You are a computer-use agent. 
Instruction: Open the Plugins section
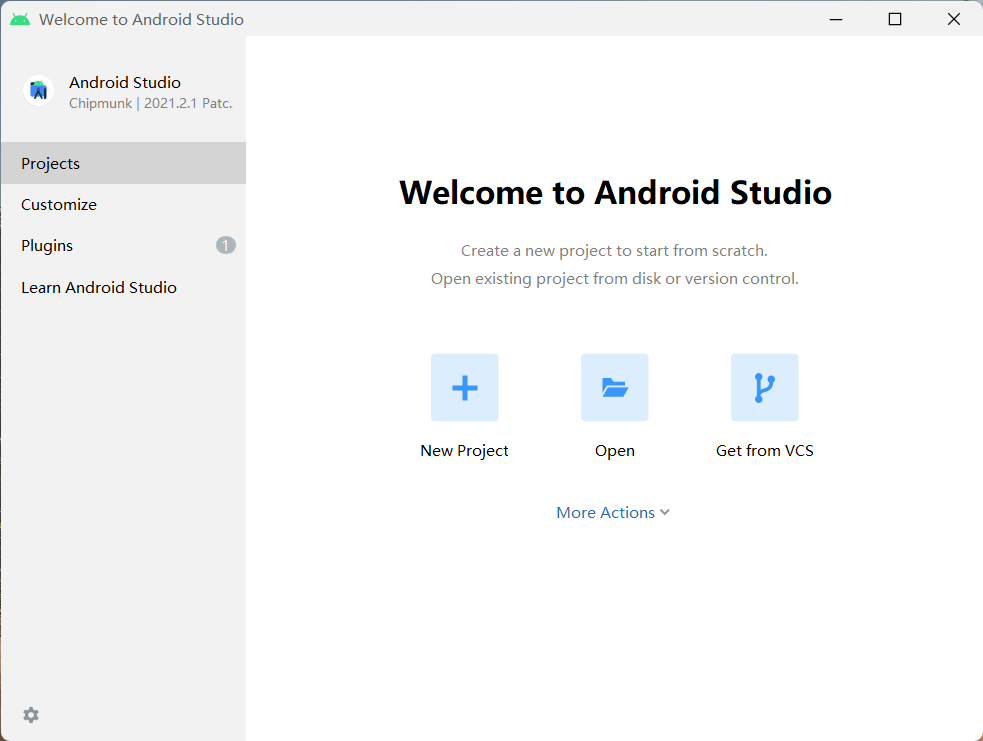[47, 245]
